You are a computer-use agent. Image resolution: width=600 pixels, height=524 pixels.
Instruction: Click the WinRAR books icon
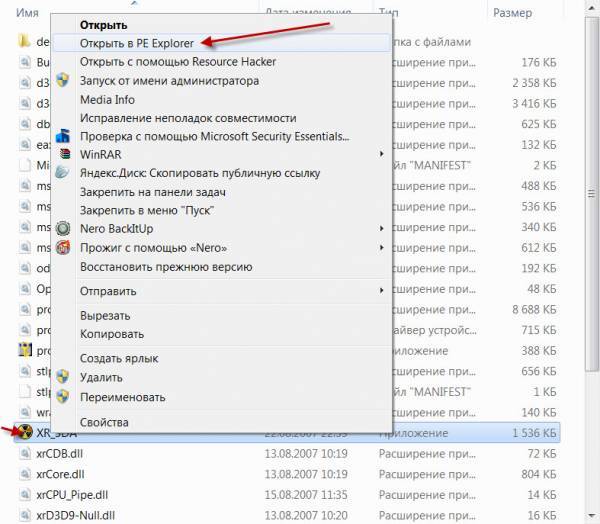pos(65,154)
